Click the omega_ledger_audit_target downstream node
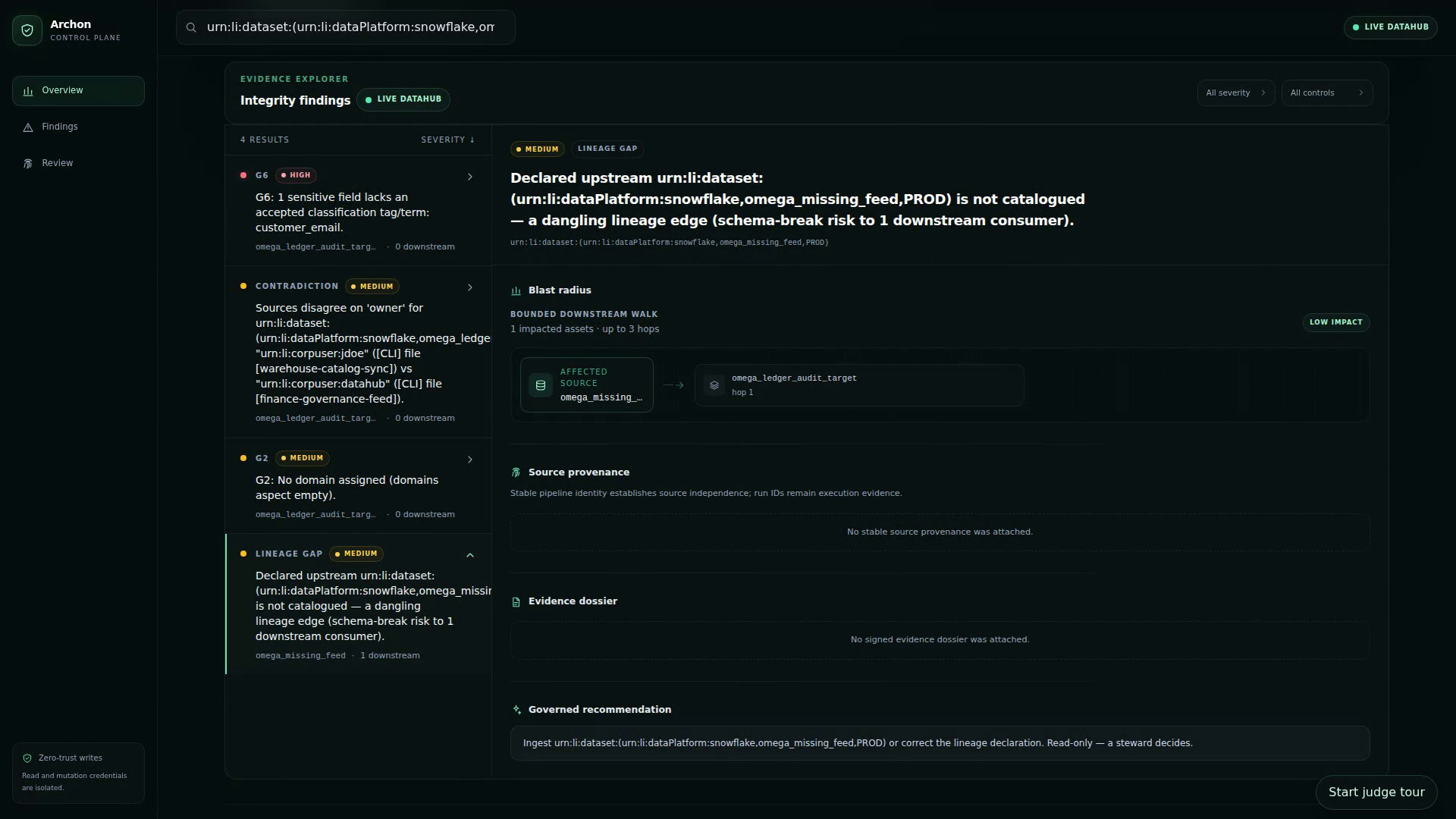Viewport: 1456px width, 819px height. tap(859, 385)
